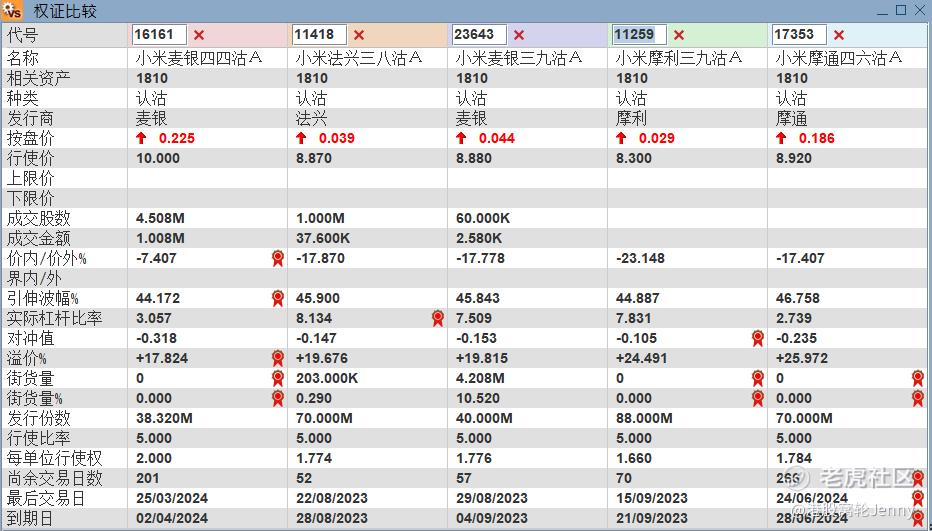Screen dimensions: 932x531
Task: Click the ribbon in 17353's 街货量 row
Action: tap(918, 378)
